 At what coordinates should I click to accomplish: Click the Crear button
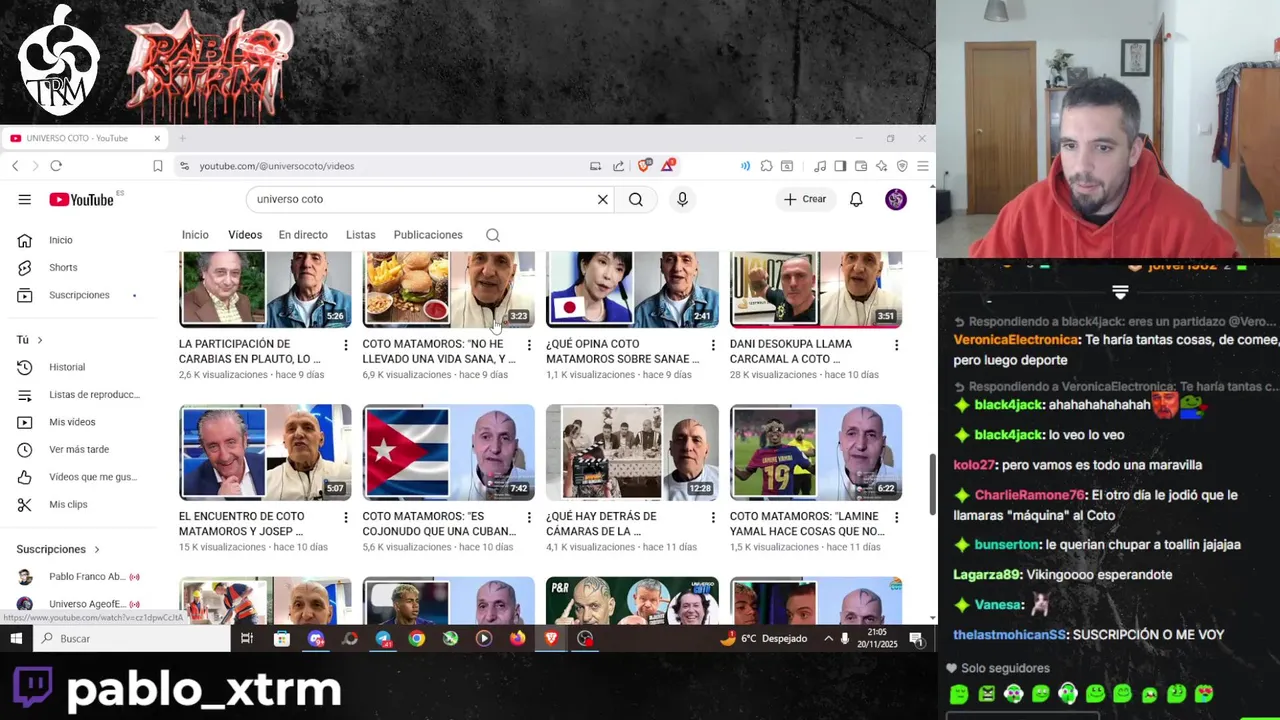pyautogui.click(x=805, y=199)
